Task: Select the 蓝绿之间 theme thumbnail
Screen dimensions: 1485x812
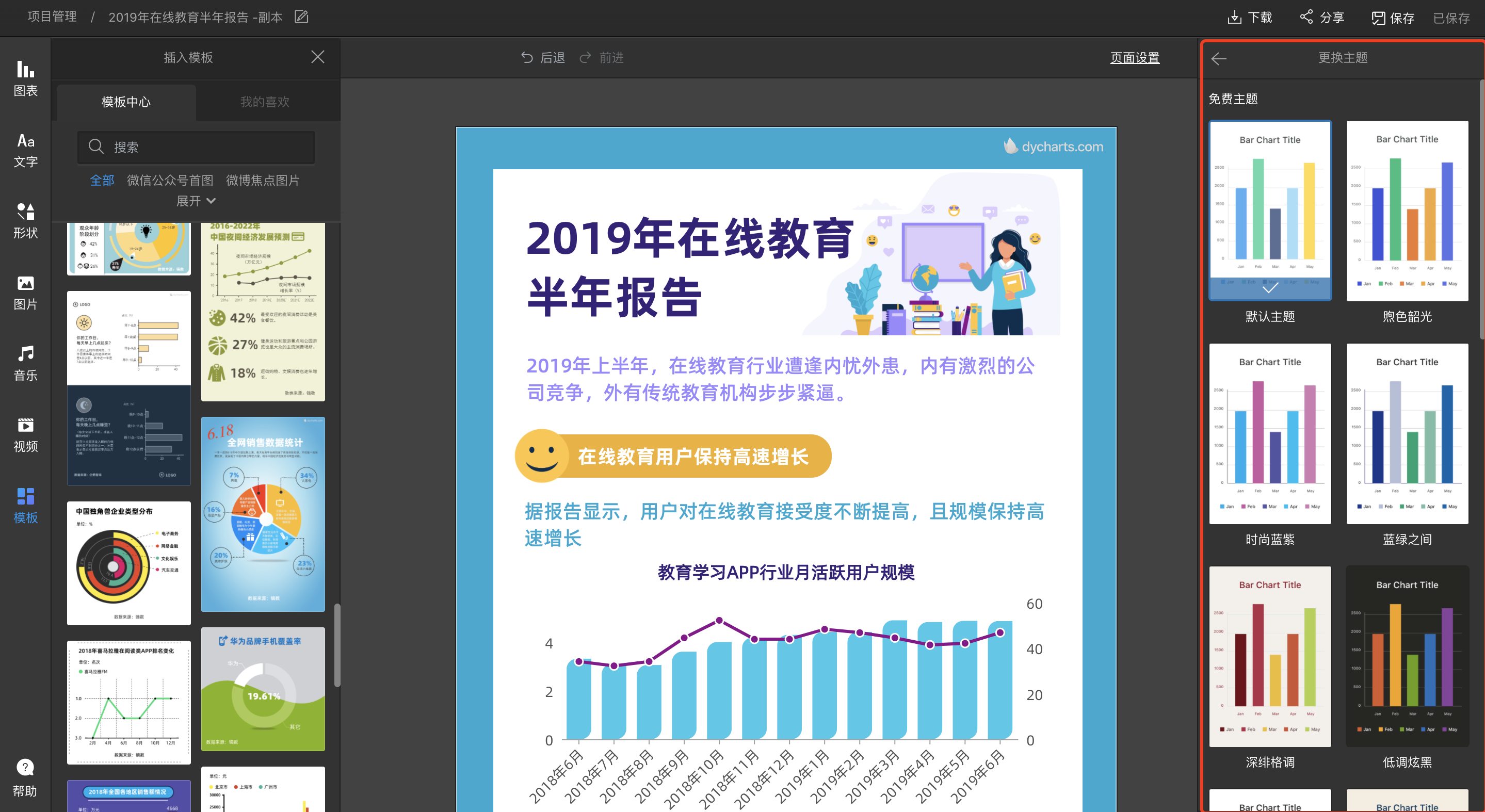Action: pos(1407,433)
